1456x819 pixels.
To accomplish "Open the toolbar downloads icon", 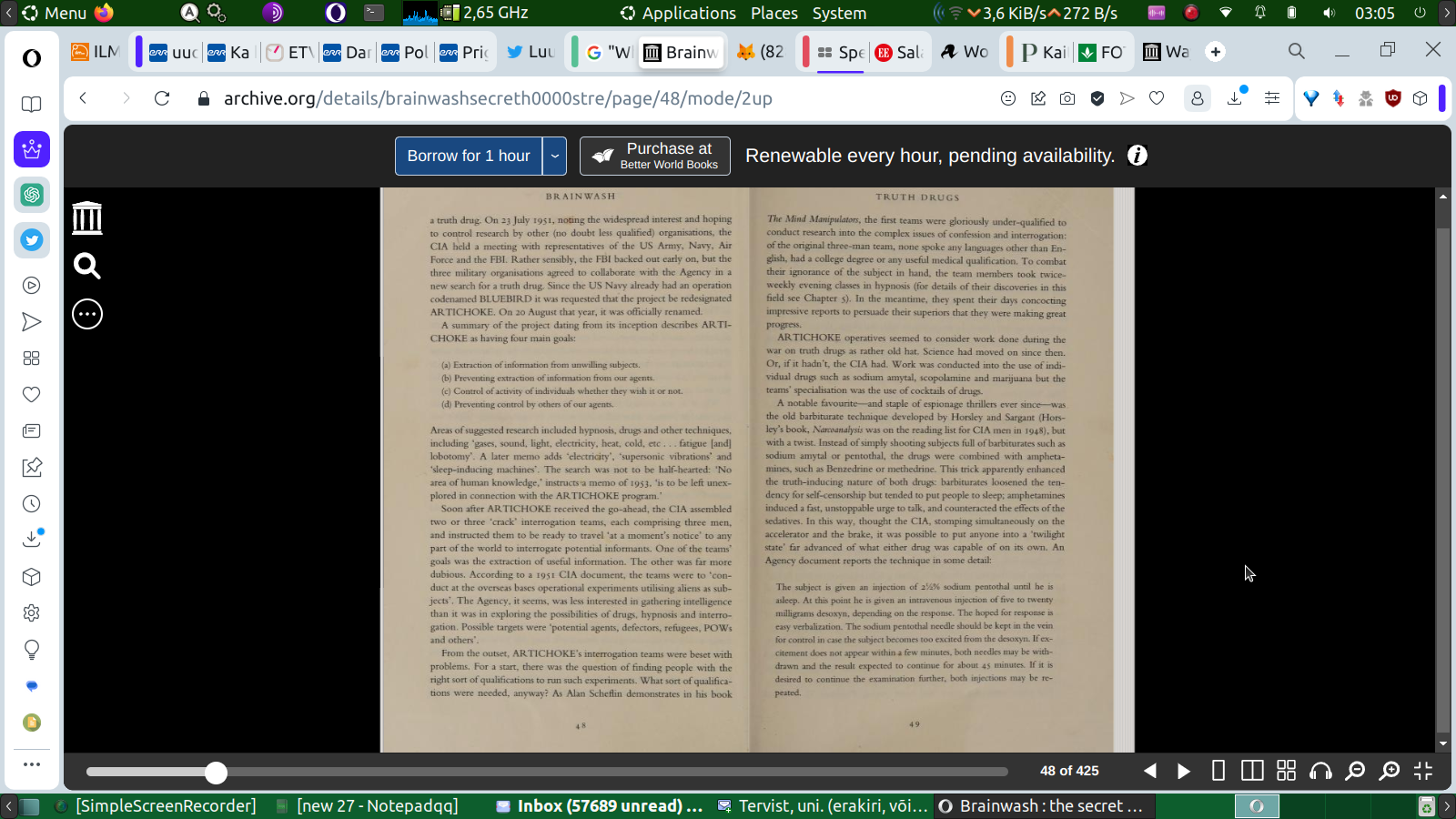I will click(x=1235, y=98).
